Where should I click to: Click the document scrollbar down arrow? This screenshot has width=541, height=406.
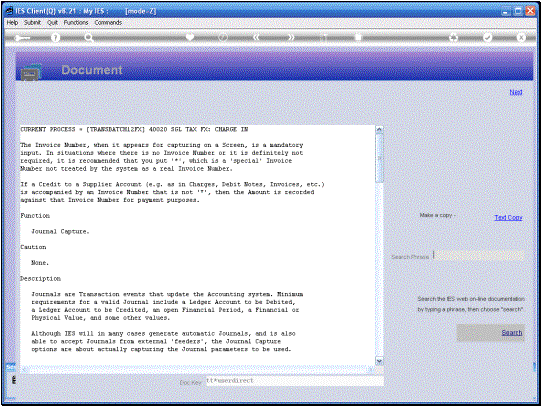click(x=379, y=361)
